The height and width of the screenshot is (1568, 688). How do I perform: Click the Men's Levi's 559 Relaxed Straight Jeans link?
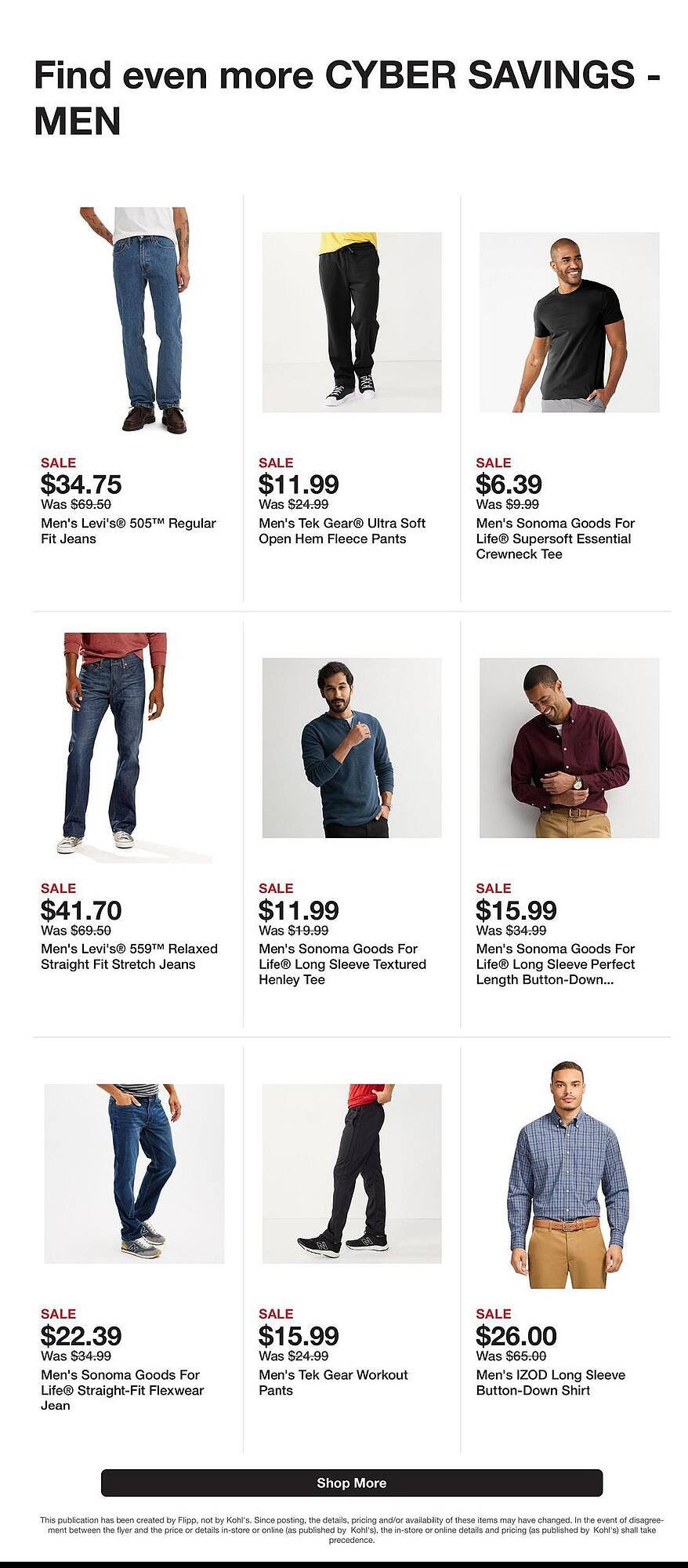tap(129, 956)
